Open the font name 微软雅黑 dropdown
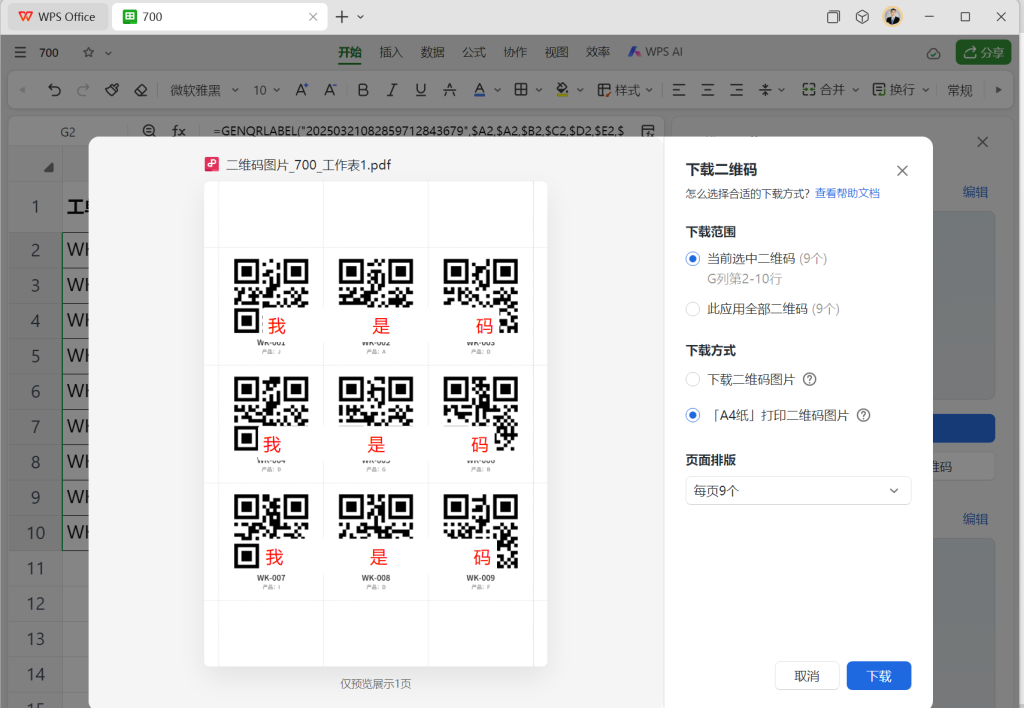The height and width of the screenshot is (708, 1024). 204,90
